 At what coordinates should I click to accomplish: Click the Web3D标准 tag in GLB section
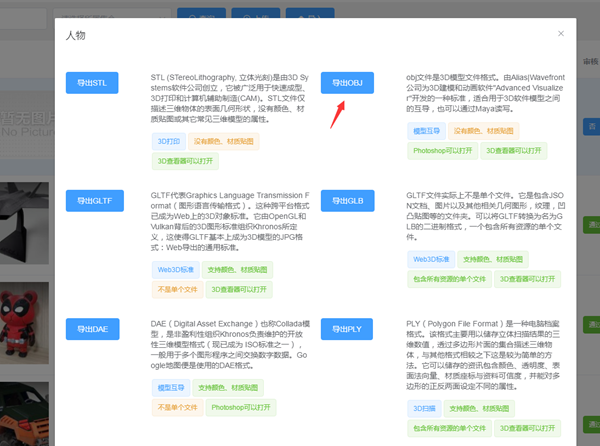coord(429,258)
